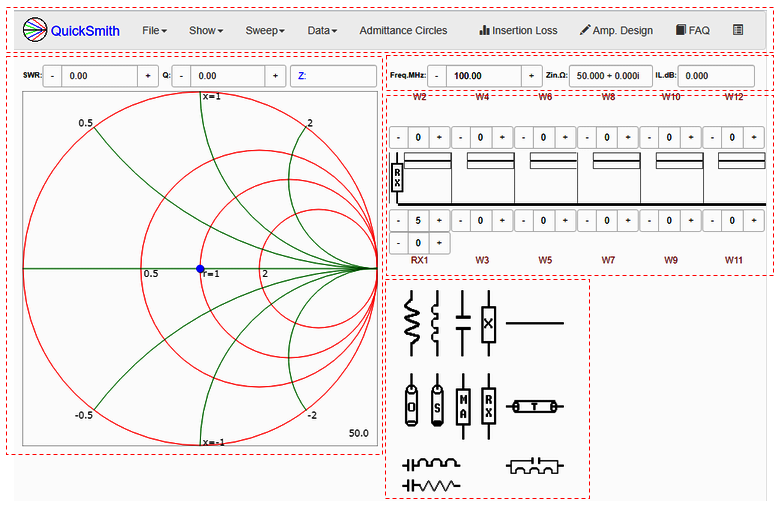Increase the frequency in MHz
Screen dimensions: 779x508
tap(531, 76)
